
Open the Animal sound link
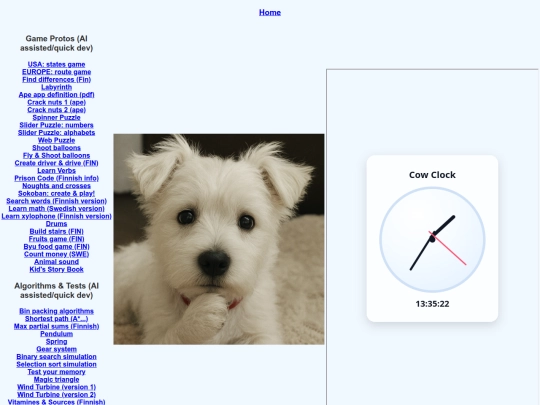[56, 262]
